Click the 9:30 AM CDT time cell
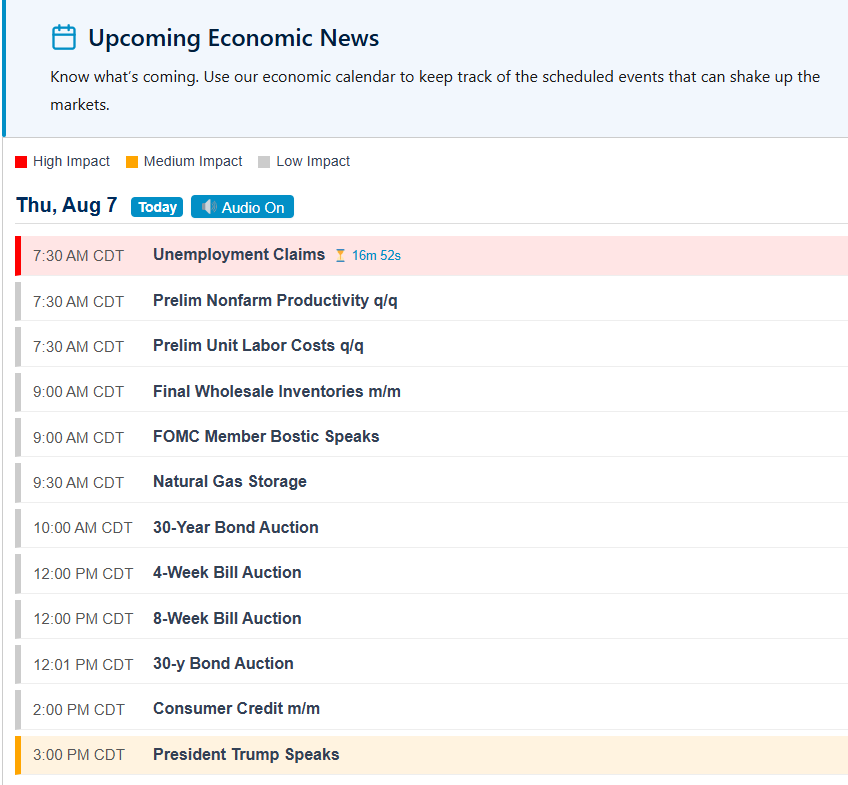Image resolution: width=848 pixels, height=785 pixels. [78, 482]
